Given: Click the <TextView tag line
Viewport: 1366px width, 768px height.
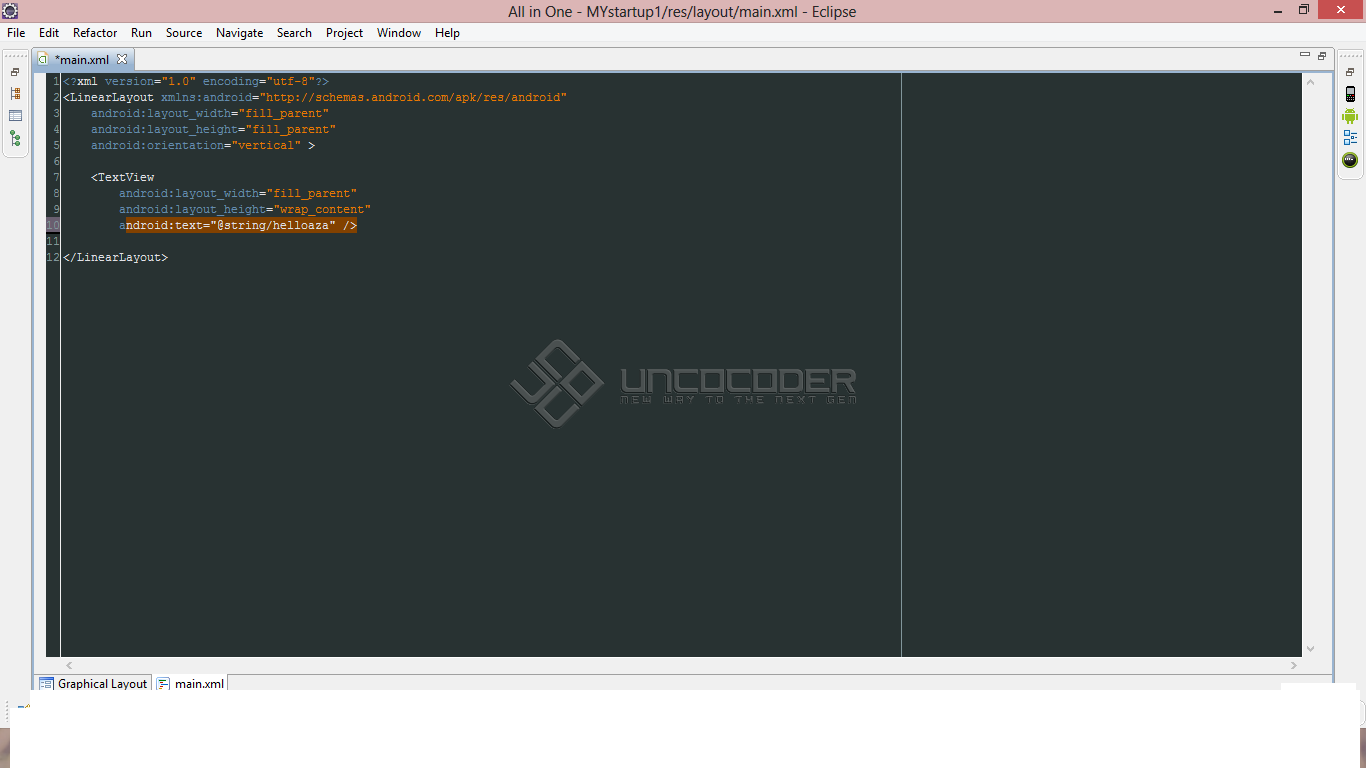Looking at the screenshot, I should coord(123,177).
